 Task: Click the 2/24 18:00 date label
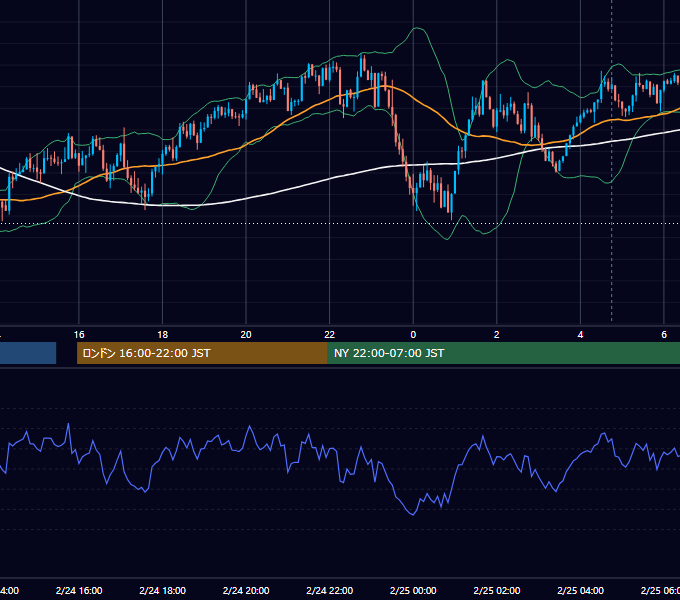163,590
